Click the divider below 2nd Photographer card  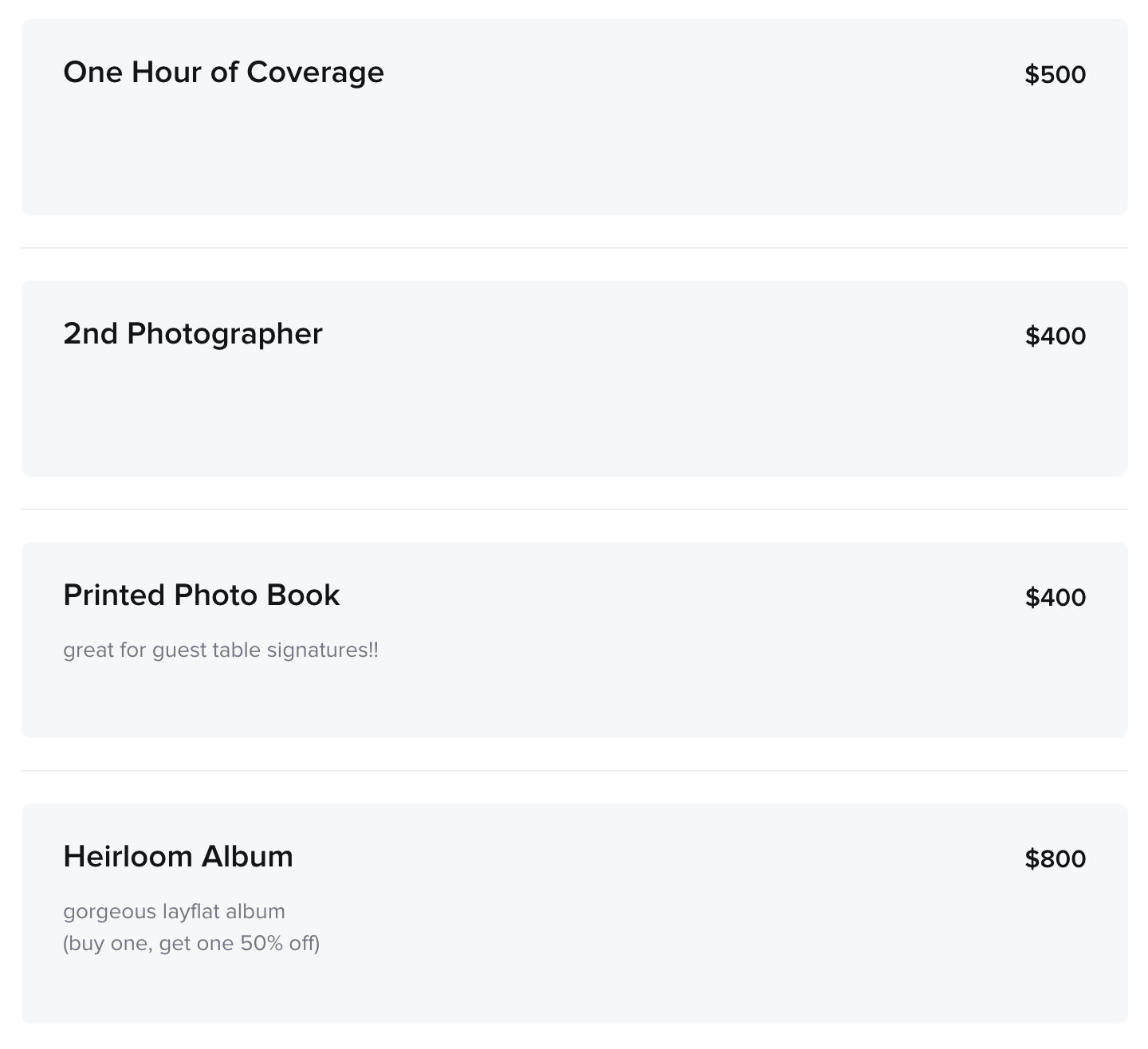point(574,509)
